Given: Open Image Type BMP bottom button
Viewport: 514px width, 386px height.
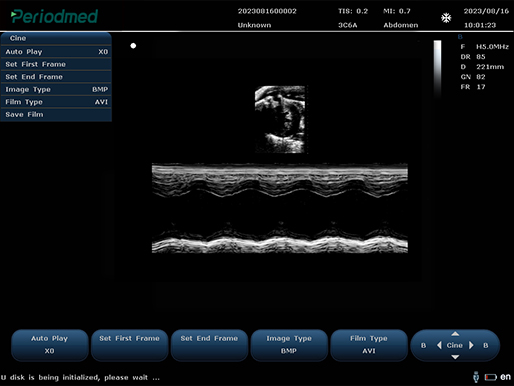Looking at the screenshot, I should pos(289,345).
